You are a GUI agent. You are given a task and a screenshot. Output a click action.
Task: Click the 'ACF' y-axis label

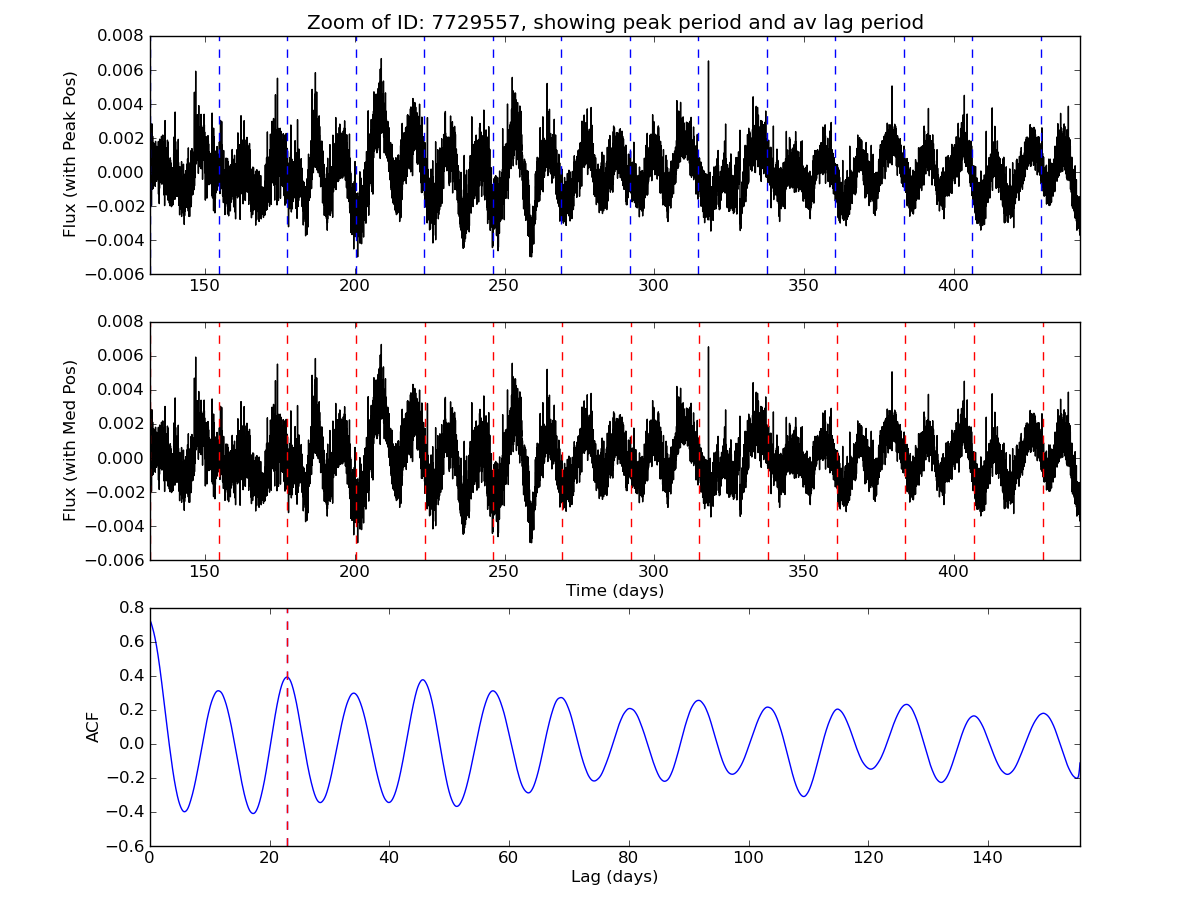[93, 727]
